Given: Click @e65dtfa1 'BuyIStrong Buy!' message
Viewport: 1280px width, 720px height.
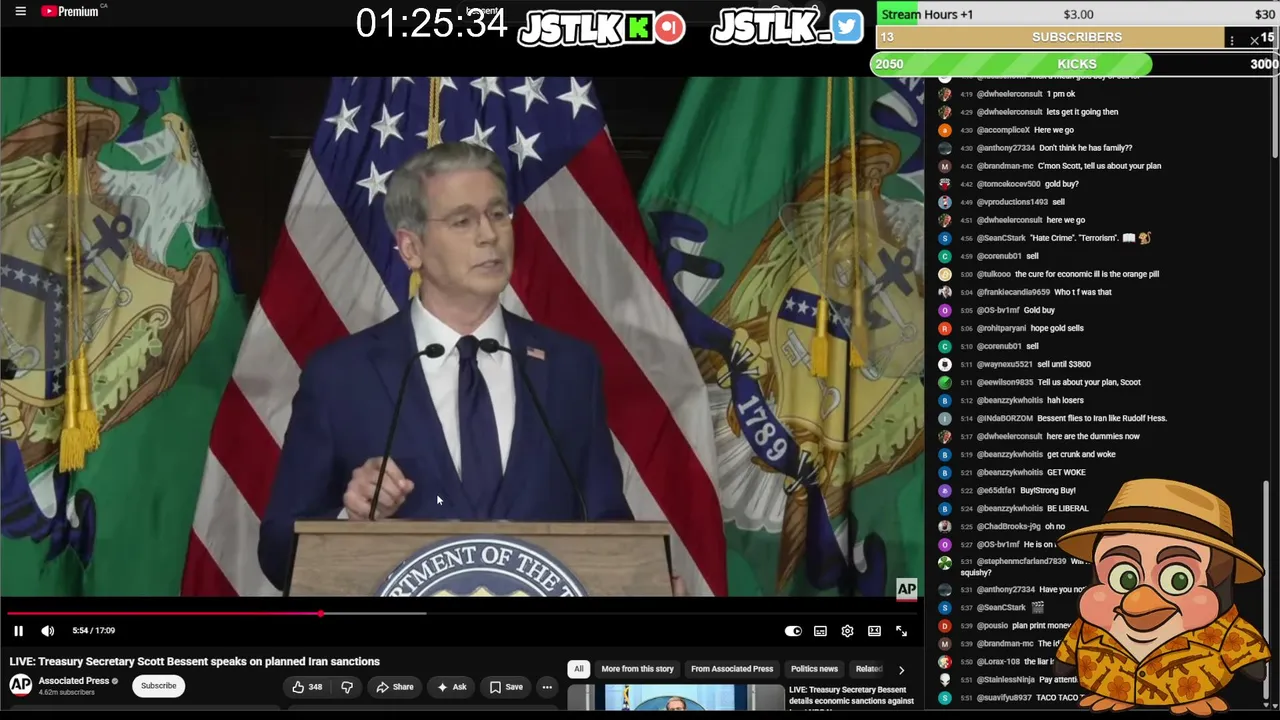Looking at the screenshot, I should 1048,490.
